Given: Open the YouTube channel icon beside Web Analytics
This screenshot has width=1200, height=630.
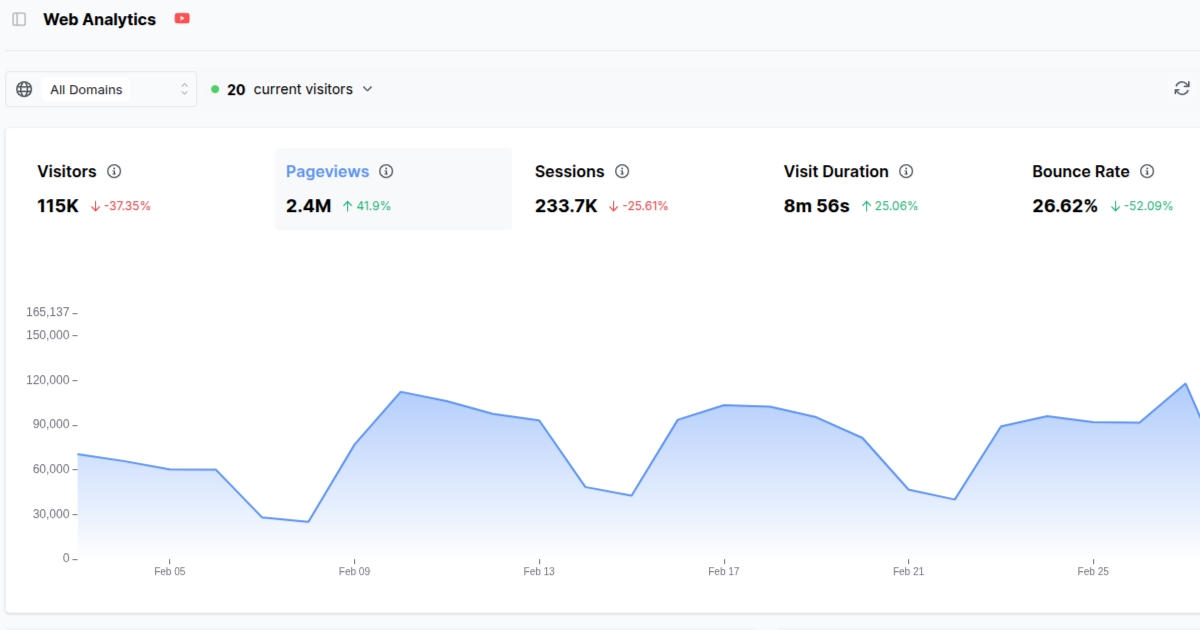Looking at the screenshot, I should 181,18.
